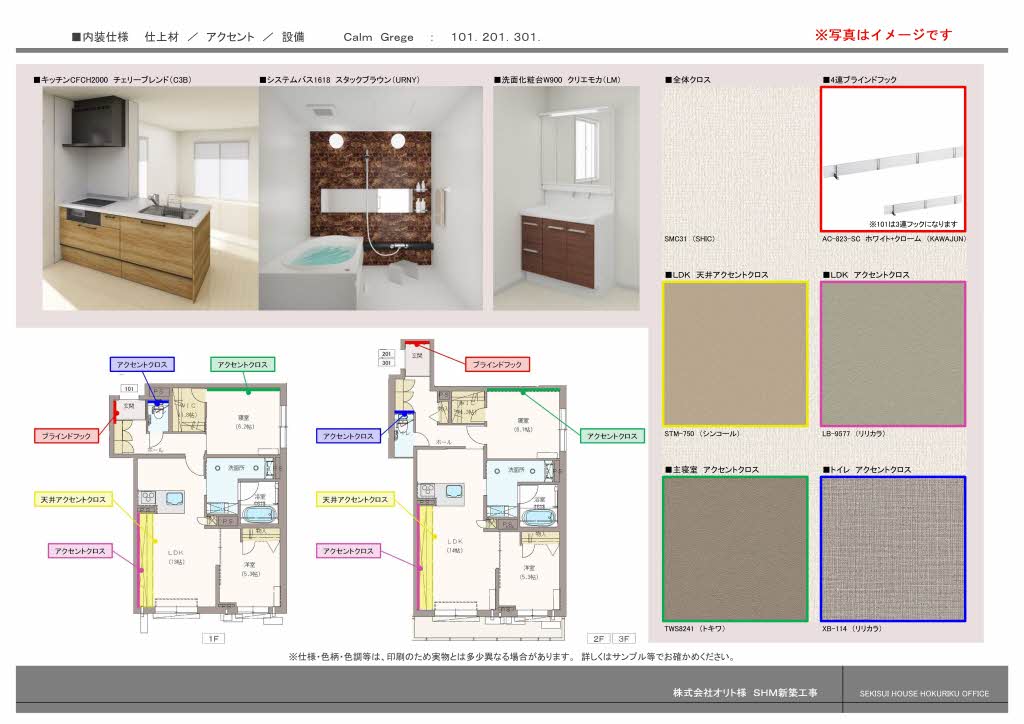Click red ブラインドフック label on 1F plan
This screenshot has height=724, width=1024.
tap(68, 436)
